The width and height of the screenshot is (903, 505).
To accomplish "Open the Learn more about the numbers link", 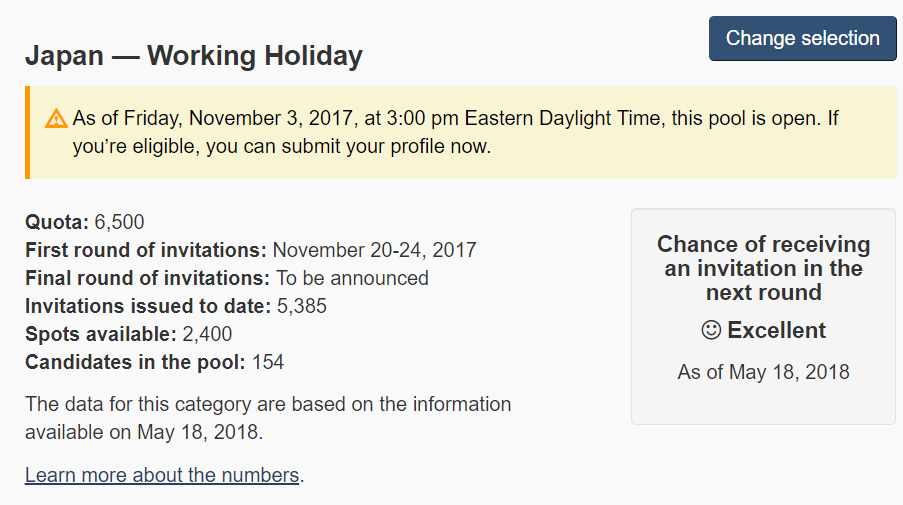I will [x=162, y=475].
